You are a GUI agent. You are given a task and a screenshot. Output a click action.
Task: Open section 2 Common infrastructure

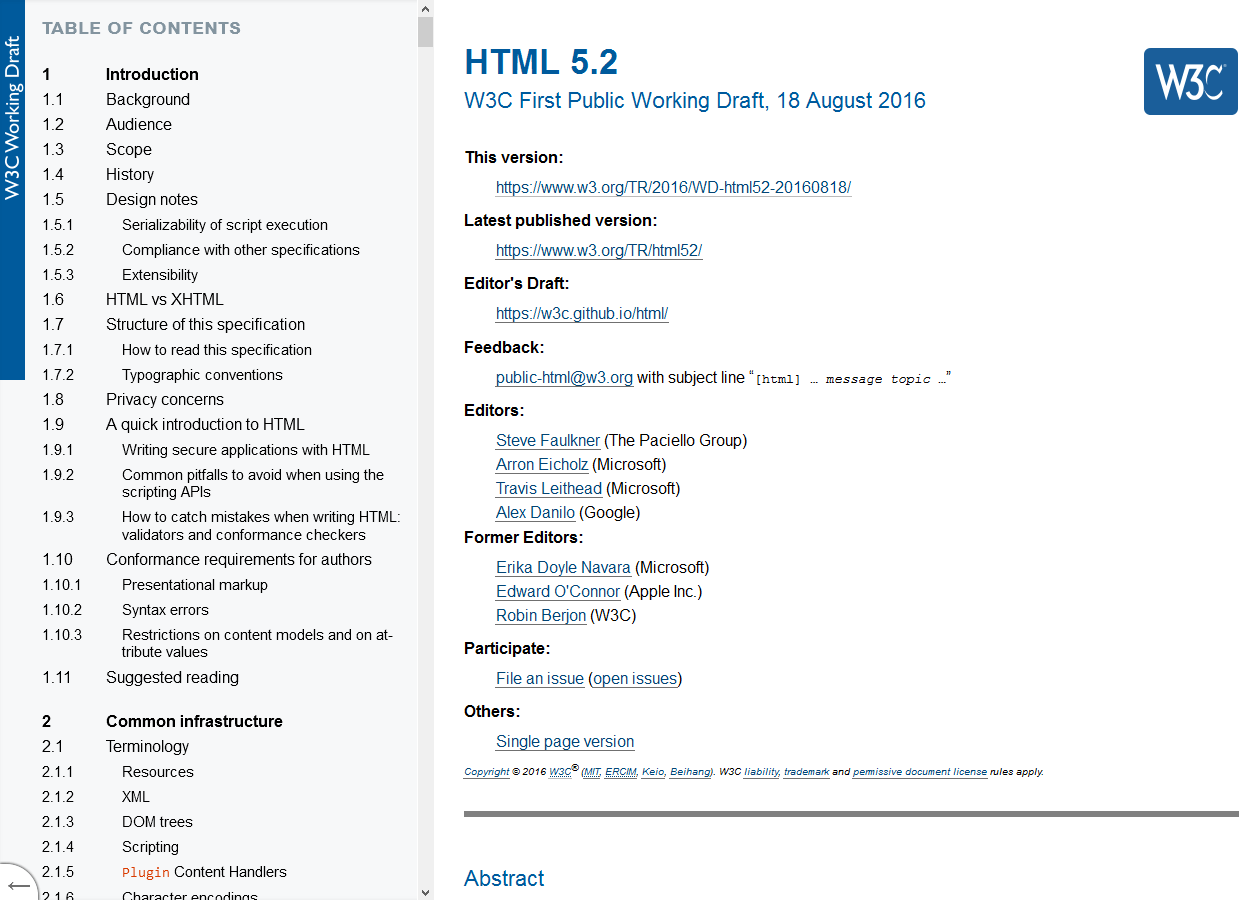click(194, 721)
